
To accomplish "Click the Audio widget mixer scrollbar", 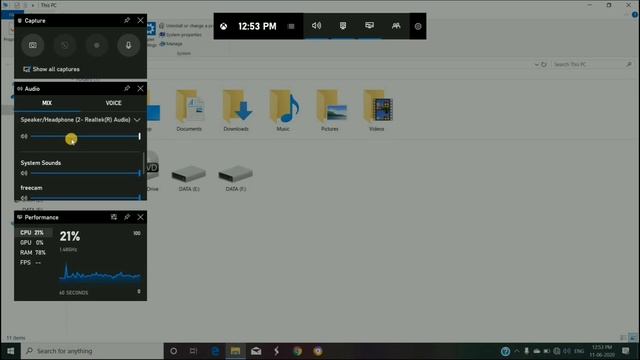I will point(144,164).
